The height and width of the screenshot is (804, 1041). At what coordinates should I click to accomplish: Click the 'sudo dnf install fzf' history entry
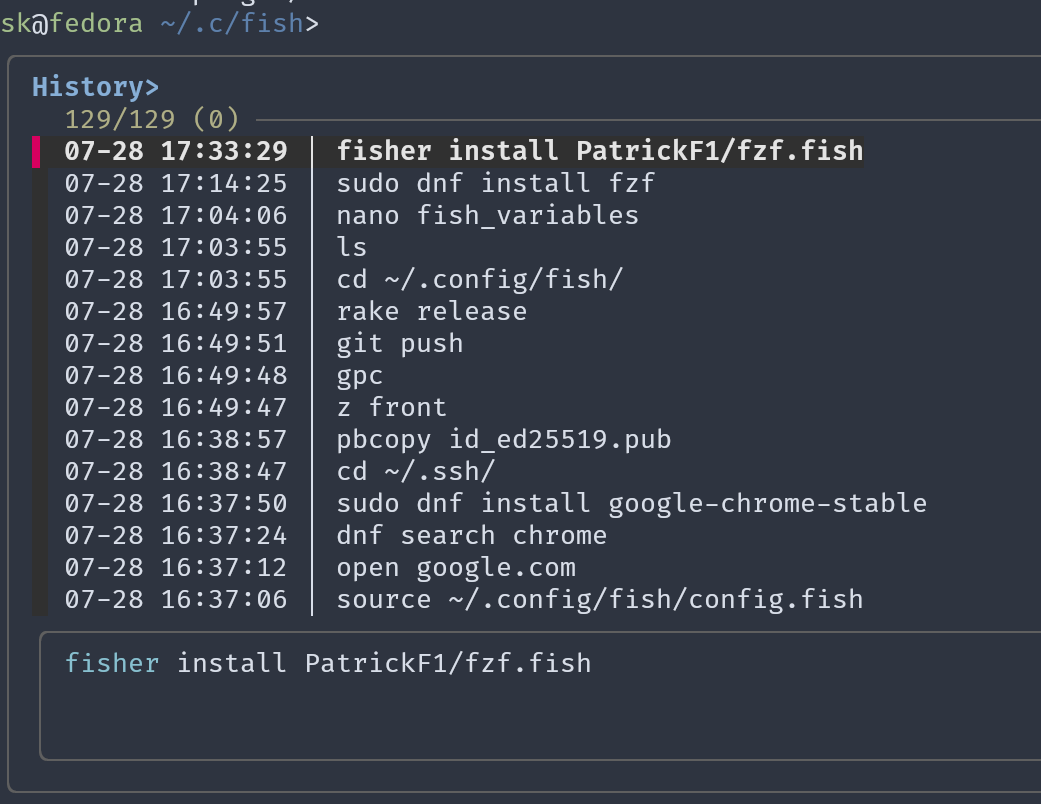click(x=496, y=182)
